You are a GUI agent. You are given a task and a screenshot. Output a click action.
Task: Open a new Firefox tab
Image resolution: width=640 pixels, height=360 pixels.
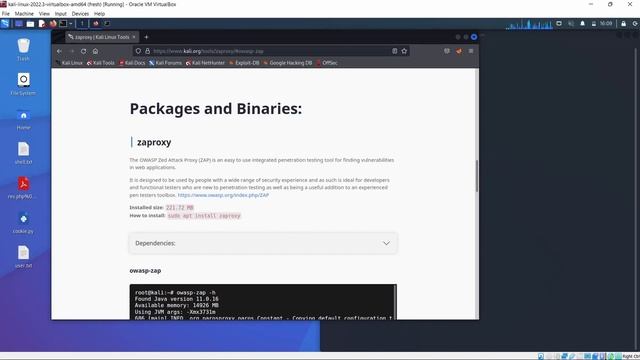[x=146, y=37]
